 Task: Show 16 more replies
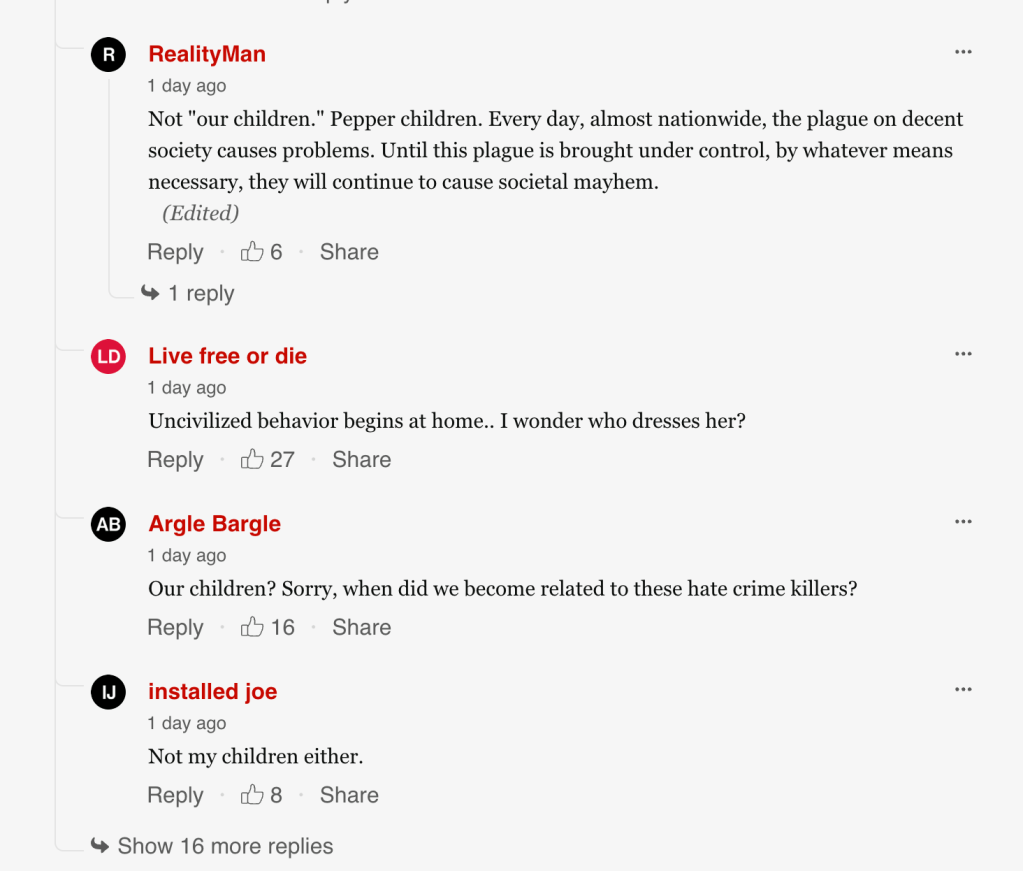click(x=224, y=846)
